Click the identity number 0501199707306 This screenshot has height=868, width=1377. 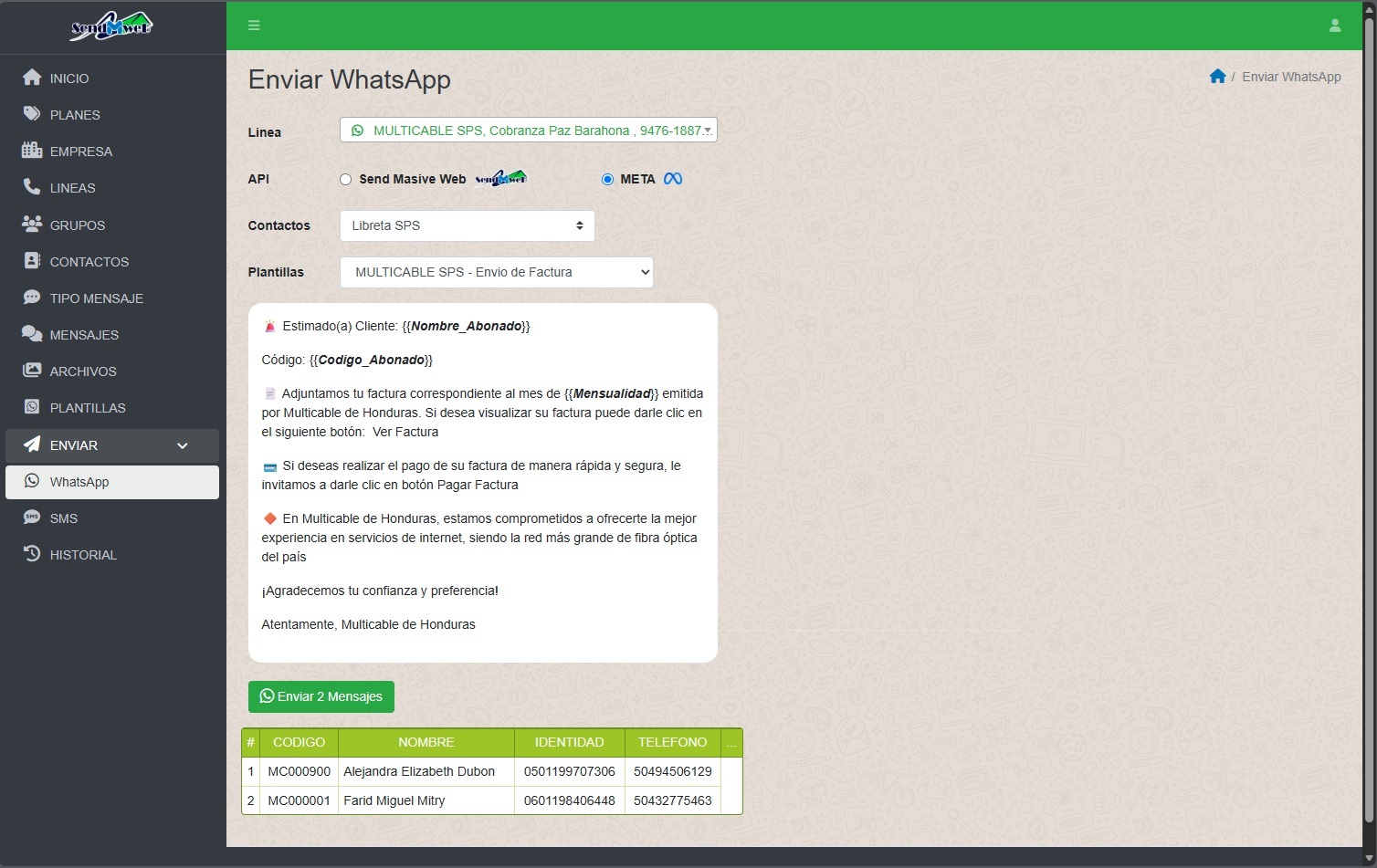click(x=570, y=771)
